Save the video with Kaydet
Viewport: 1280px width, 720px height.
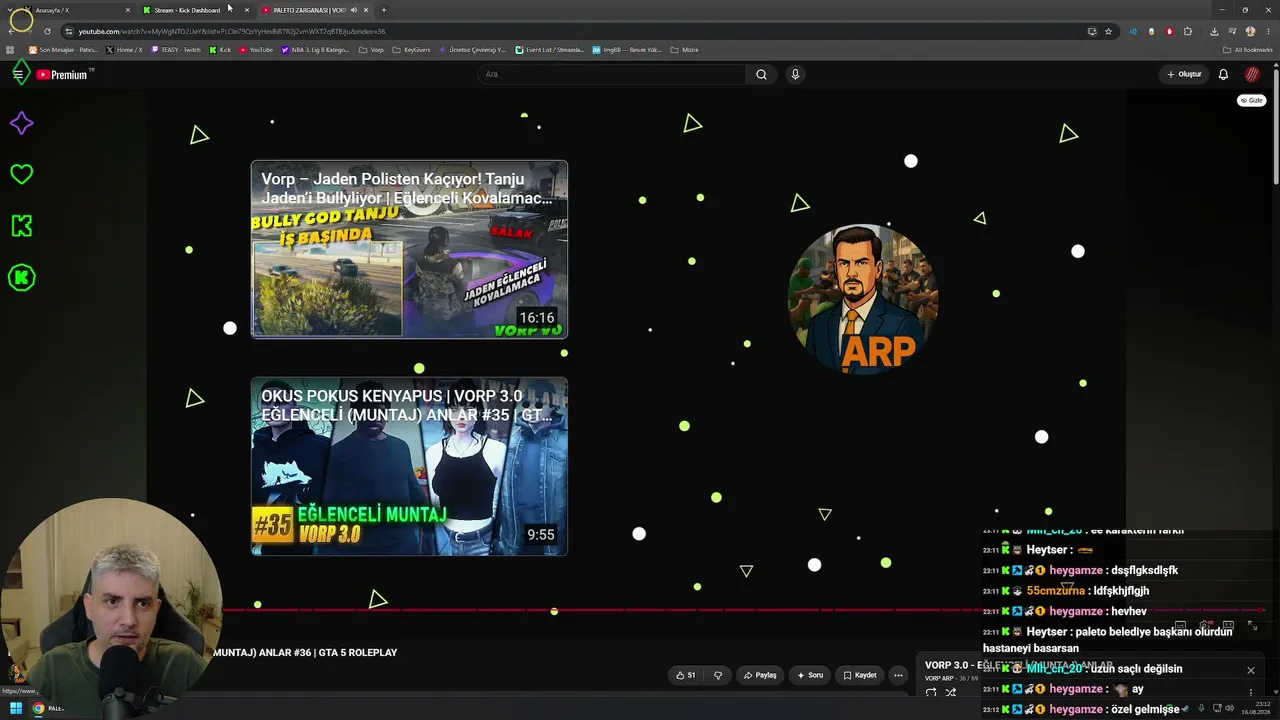tap(859, 675)
